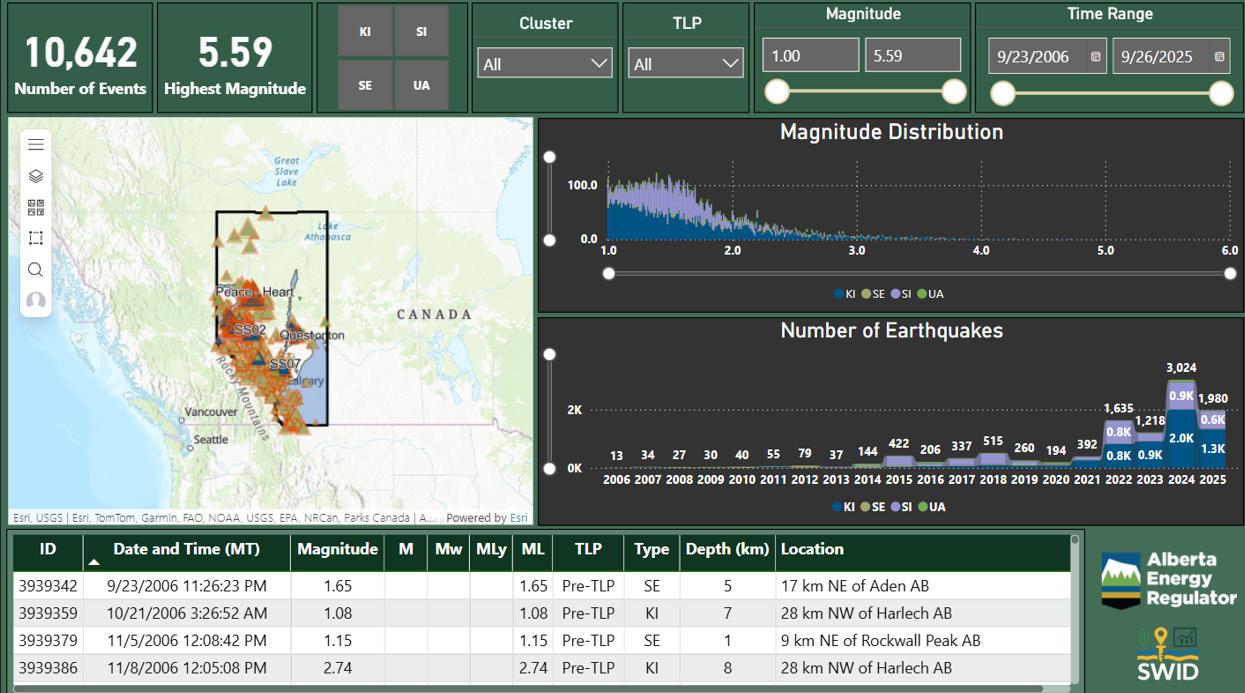Expand the TLP dropdown
1245x693 pixels.
[x=686, y=64]
